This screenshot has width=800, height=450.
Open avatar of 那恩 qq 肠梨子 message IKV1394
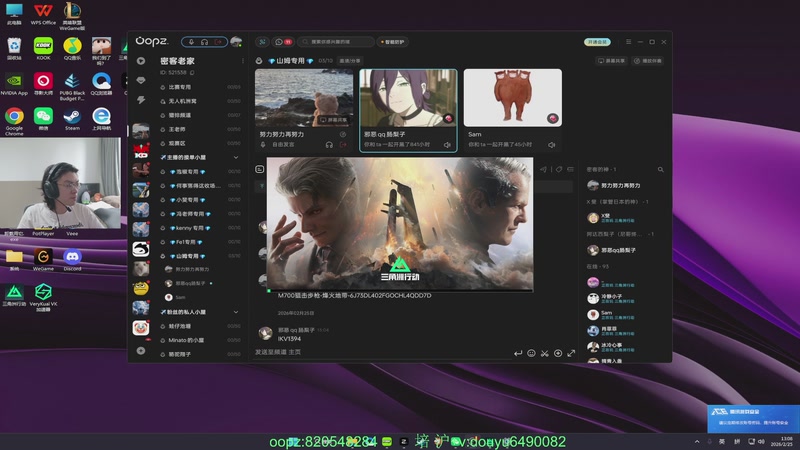265,334
